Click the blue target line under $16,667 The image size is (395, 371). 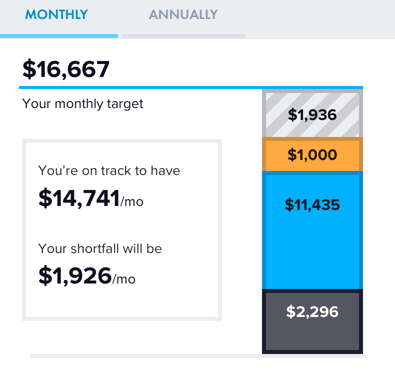click(x=191, y=88)
